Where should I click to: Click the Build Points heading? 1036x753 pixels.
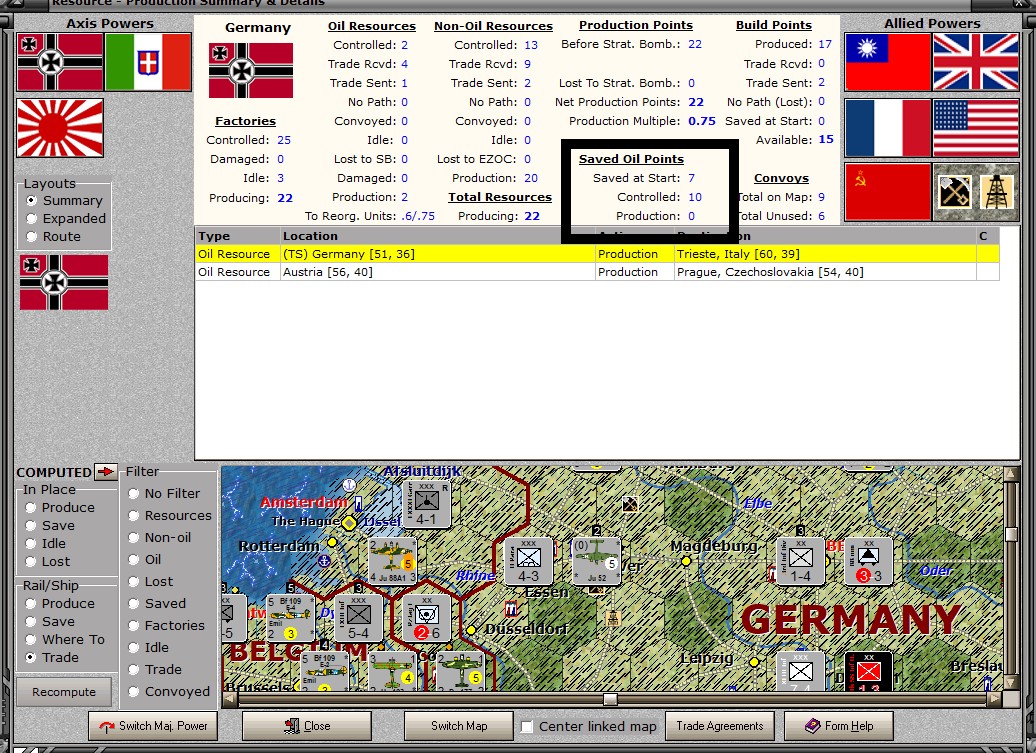pyautogui.click(x=774, y=25)
